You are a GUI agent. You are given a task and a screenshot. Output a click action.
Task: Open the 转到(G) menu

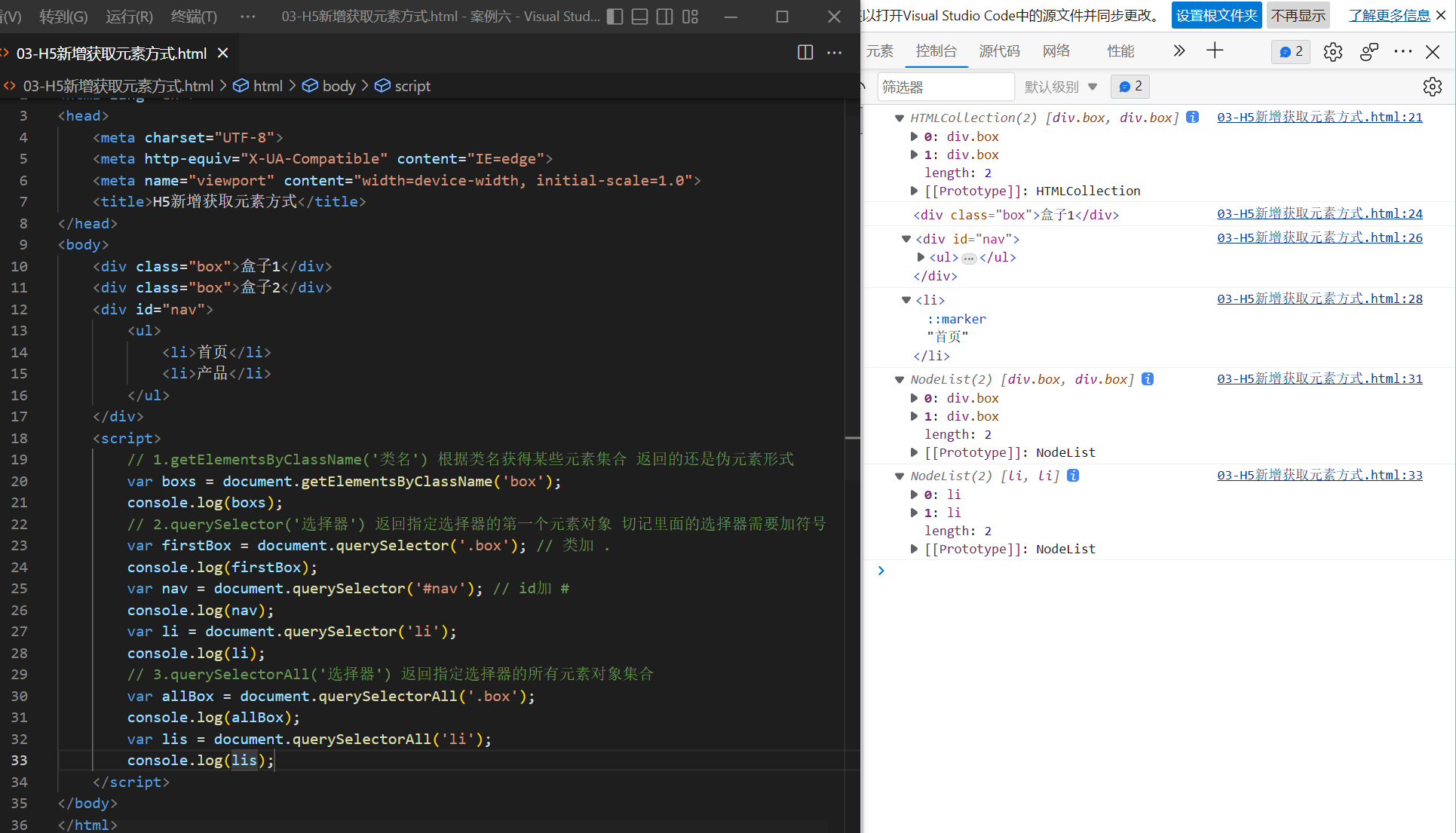pos(63,17)
